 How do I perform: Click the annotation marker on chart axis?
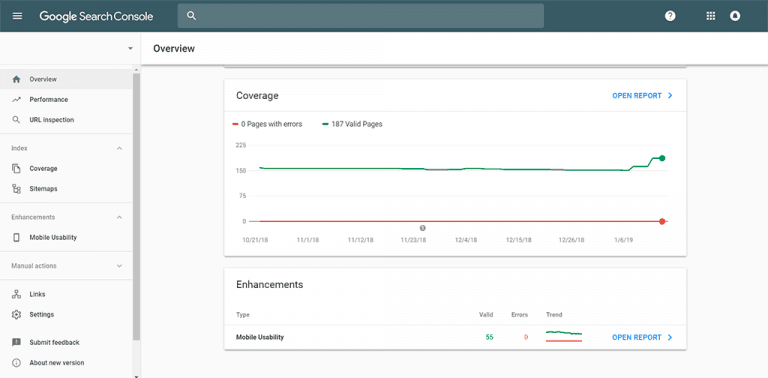tap(423, 228)
